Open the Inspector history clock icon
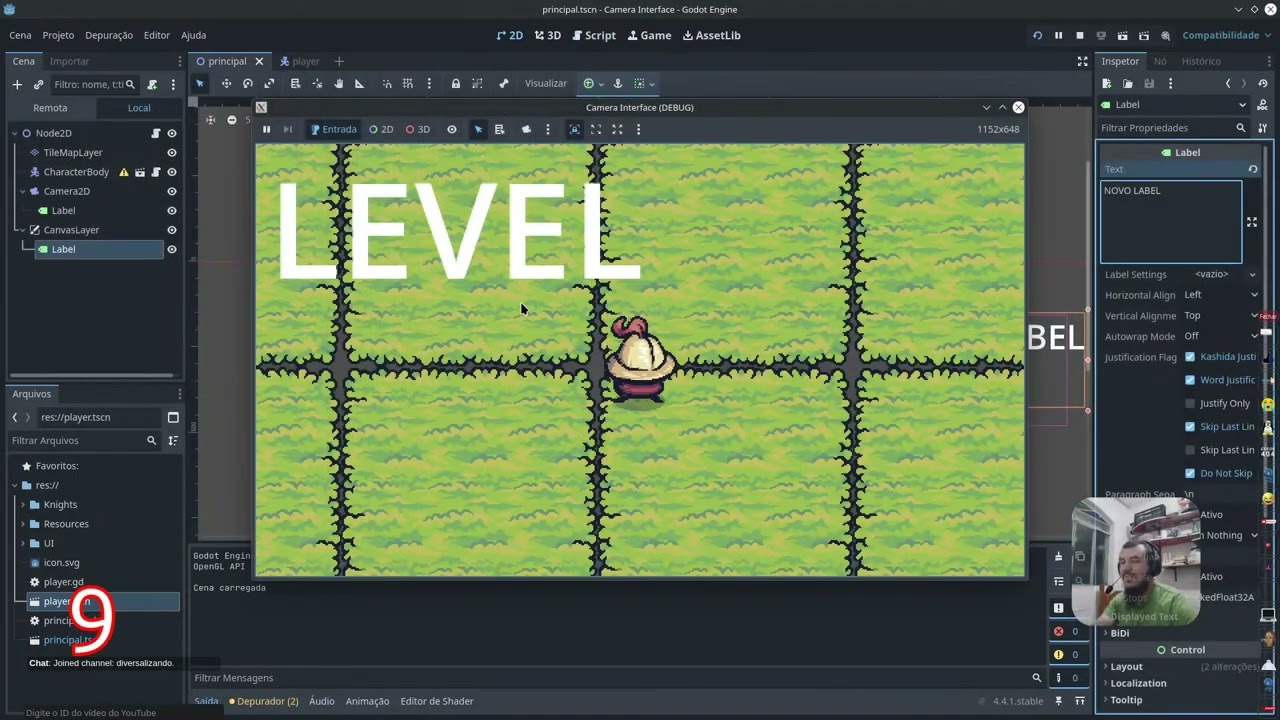The width and height of the screenshot is (1280, 720). click(1262, 84)
